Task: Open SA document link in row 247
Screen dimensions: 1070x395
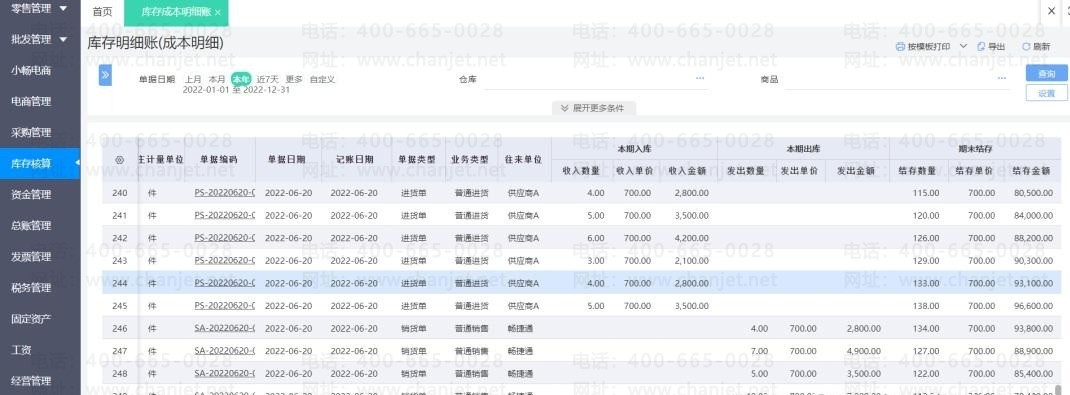Action: (x=225, y=351)
